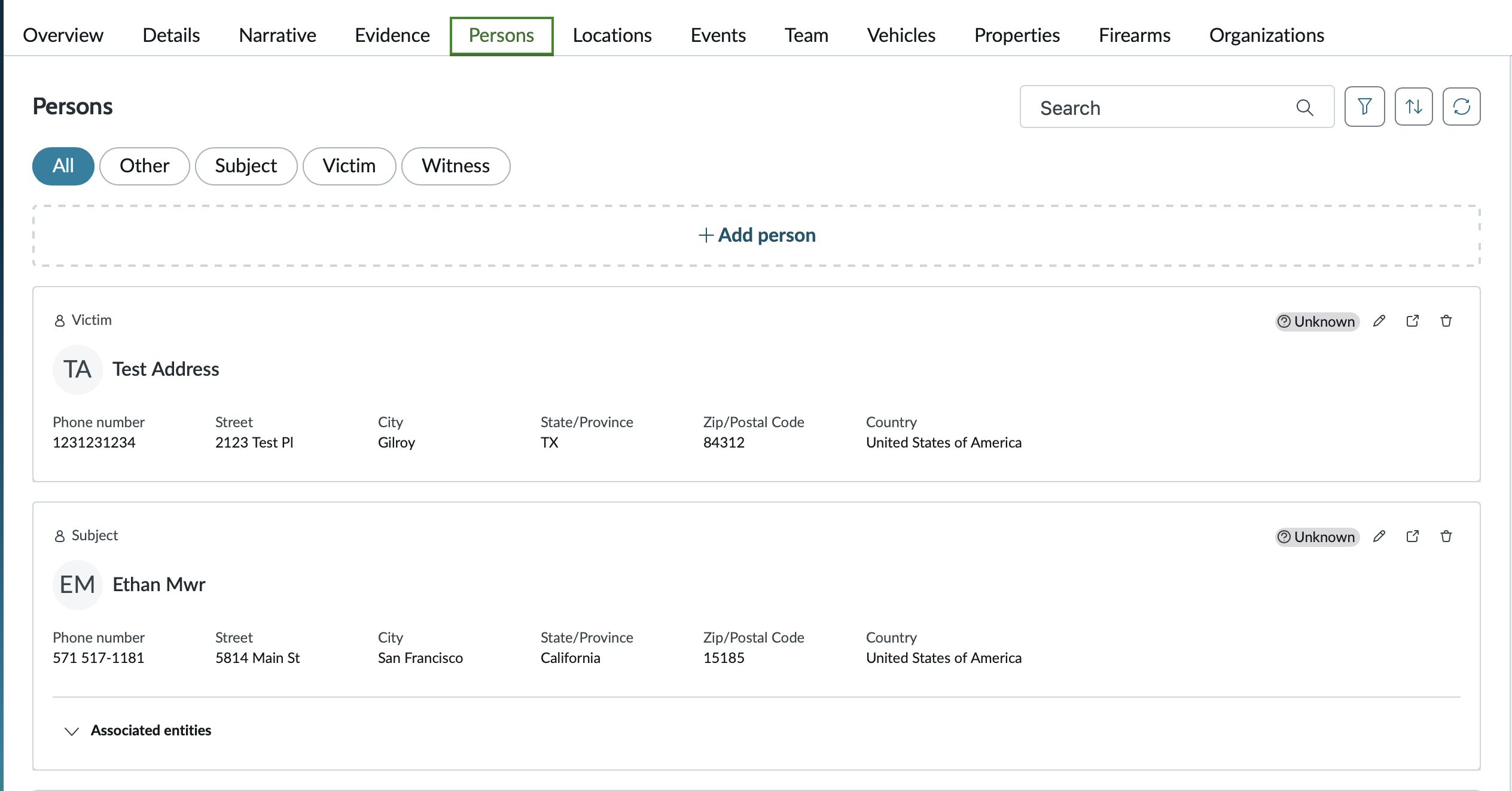Open the Ethan Mwr name link

coord(158,585)
